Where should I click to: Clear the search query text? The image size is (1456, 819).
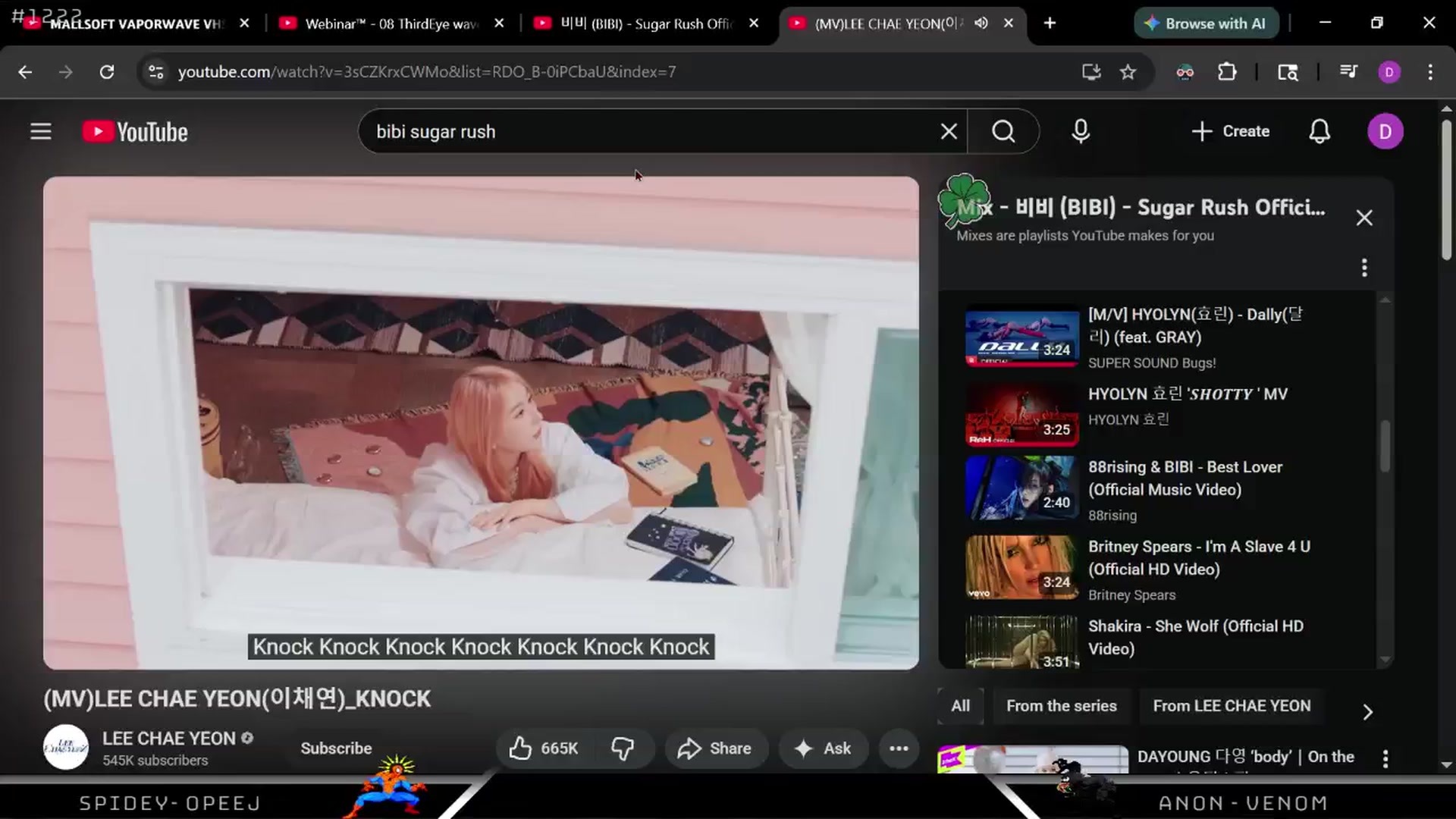[x=949, y=132]
